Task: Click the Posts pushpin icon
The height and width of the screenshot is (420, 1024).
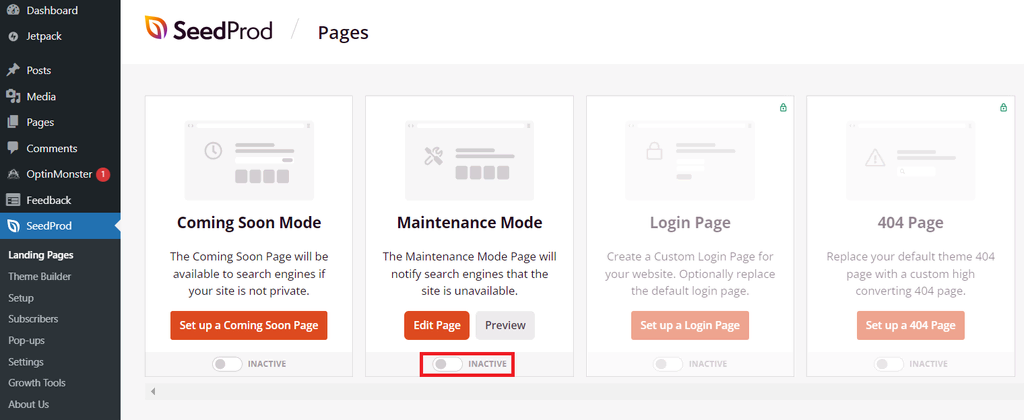Action: point(13,70)
